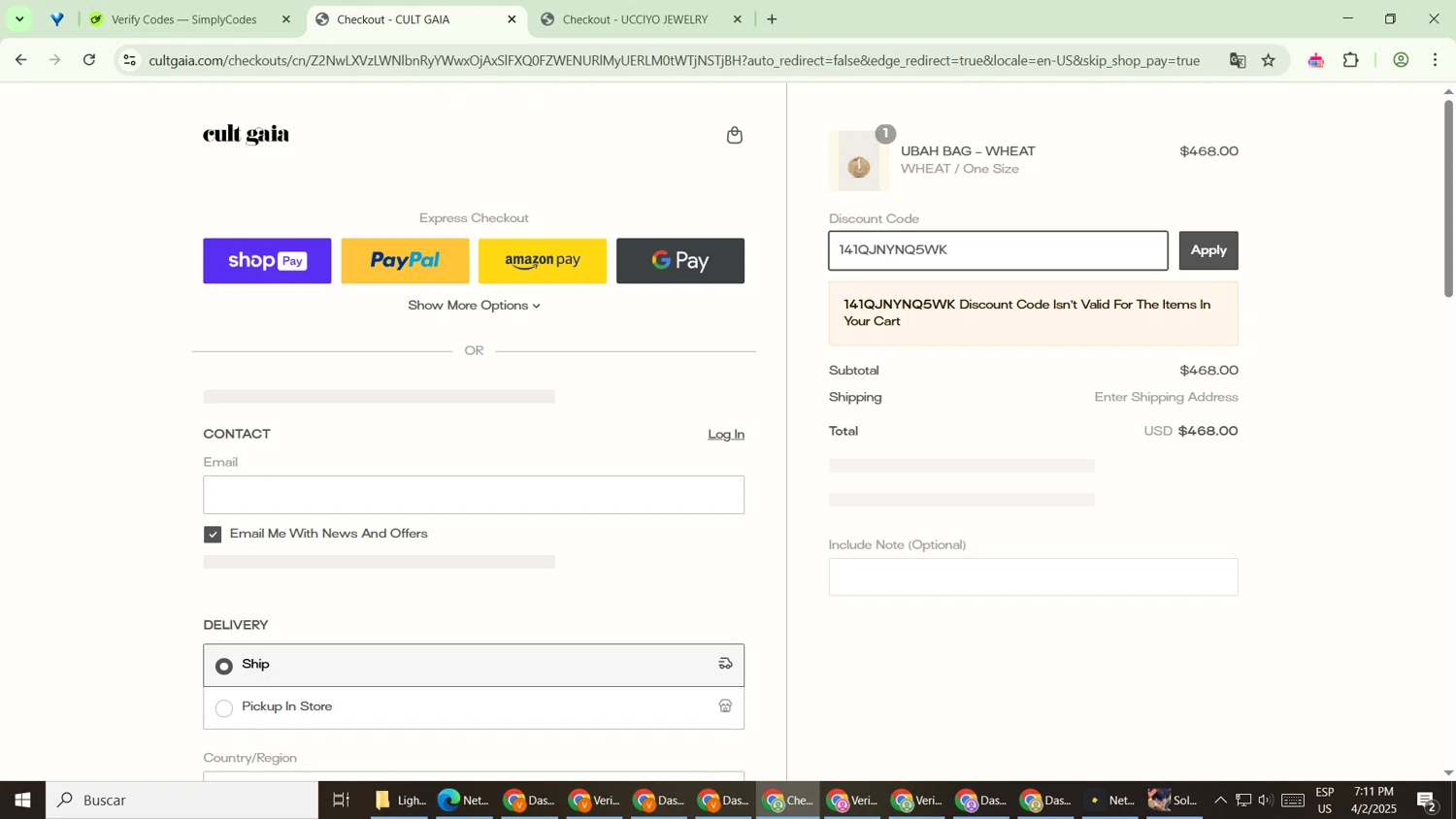Click the Windows Buscar search box
This screenshot has width=1456, height=819.
click(182, 801)
